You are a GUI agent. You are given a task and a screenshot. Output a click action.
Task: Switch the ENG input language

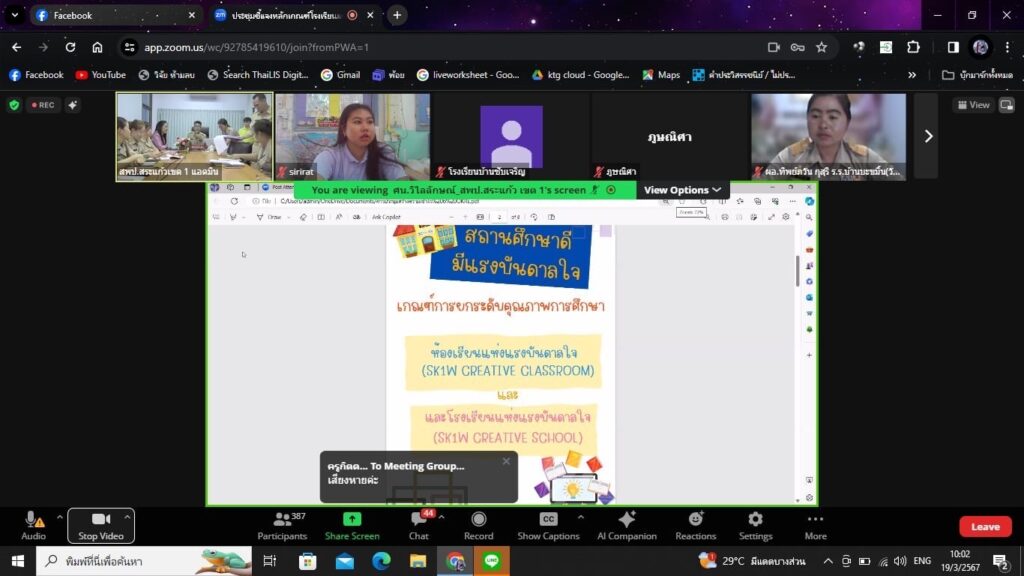pyautogui.click(x=922, y=561)
